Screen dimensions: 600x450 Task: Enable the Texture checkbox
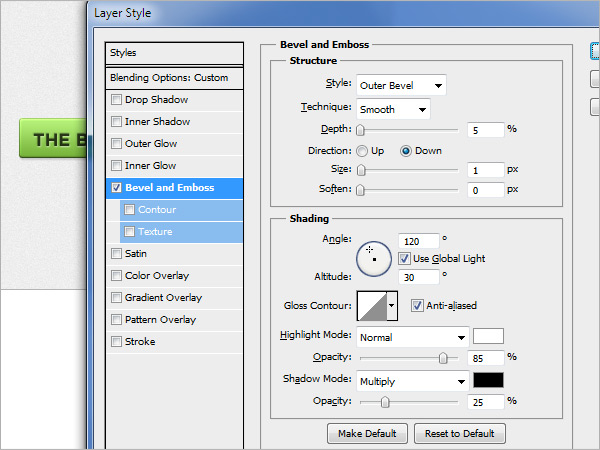tap(129, 232)
